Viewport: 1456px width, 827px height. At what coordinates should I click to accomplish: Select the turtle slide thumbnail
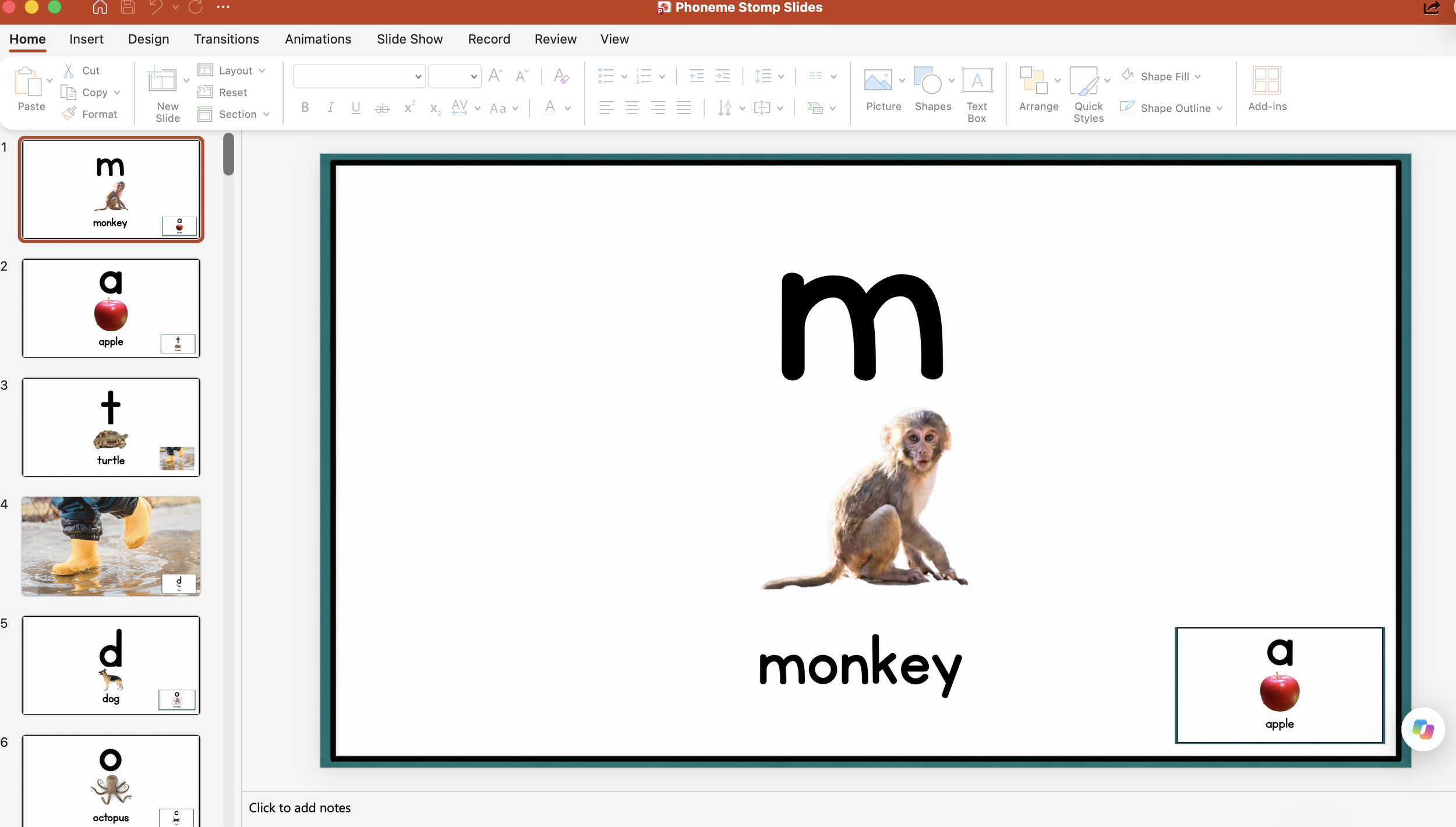click(x=111, y=427)
